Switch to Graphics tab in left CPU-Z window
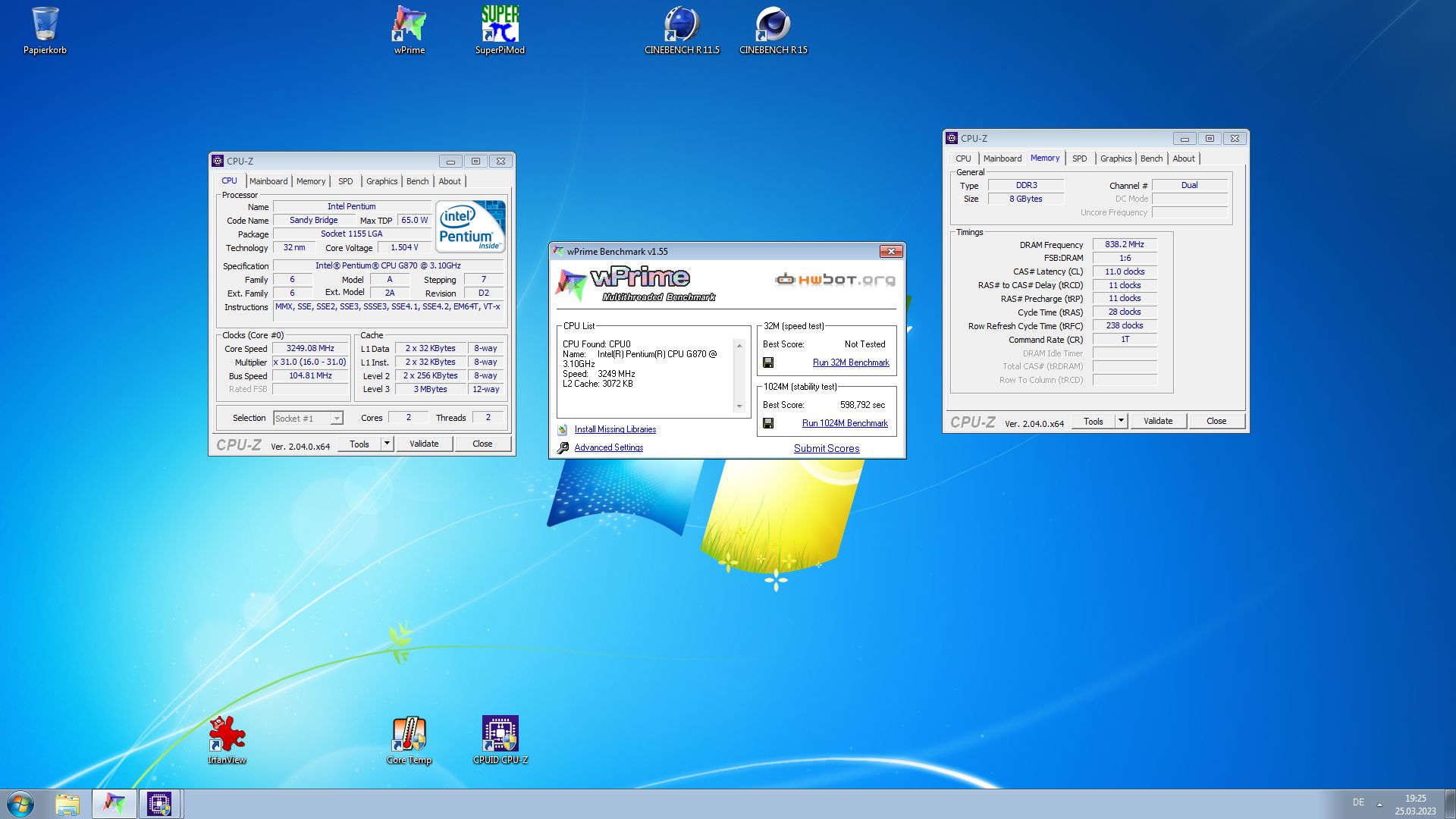Image resolution: width=1456 pixels, height=819 pixels. 381,181
